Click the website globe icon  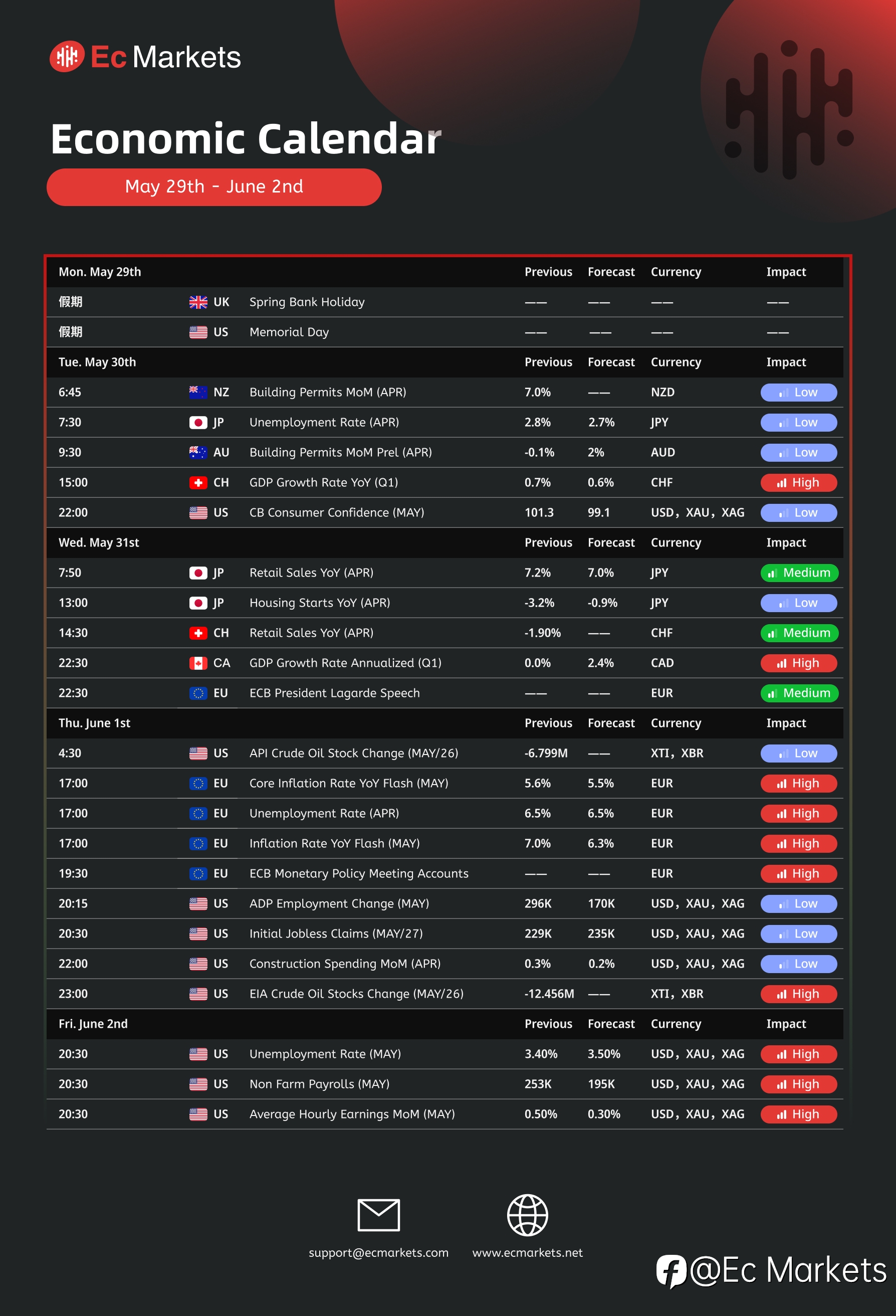click(x=528, y=1215)
